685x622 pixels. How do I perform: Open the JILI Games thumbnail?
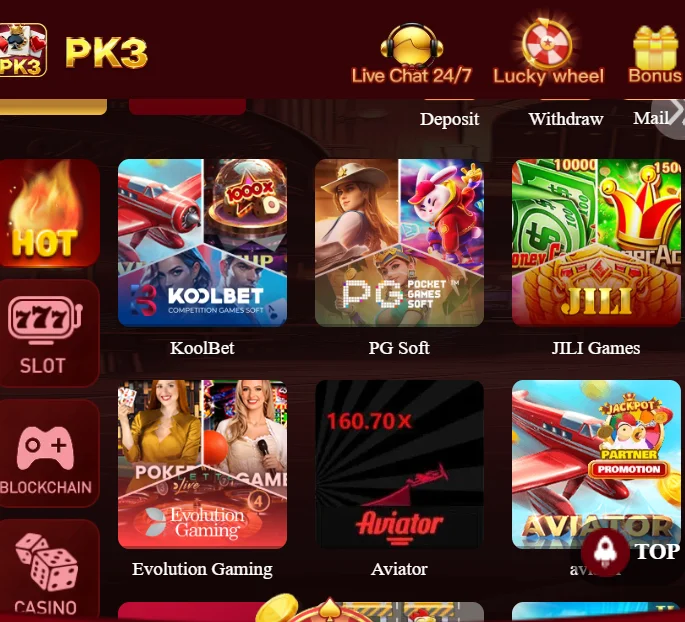[596, 243]
